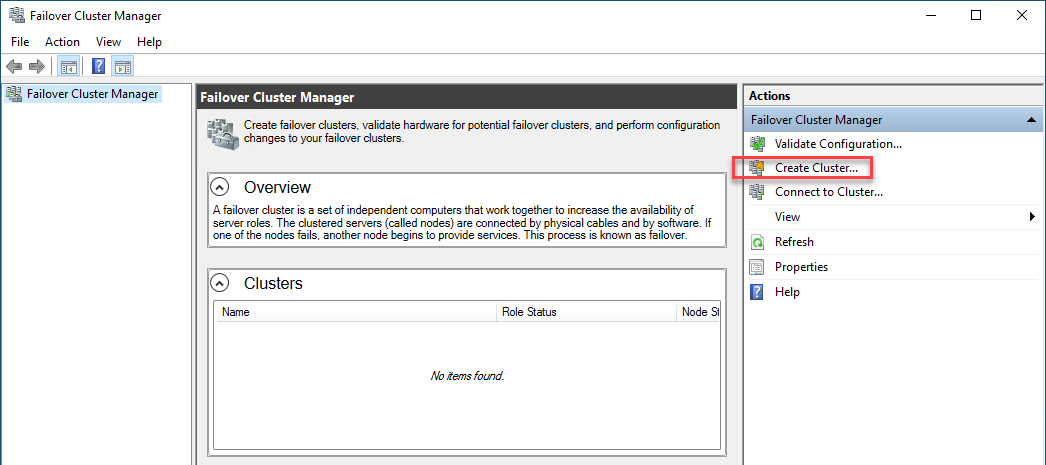
Task: Sort clusters by the Role Status column
Action: (x=586, y=312)
